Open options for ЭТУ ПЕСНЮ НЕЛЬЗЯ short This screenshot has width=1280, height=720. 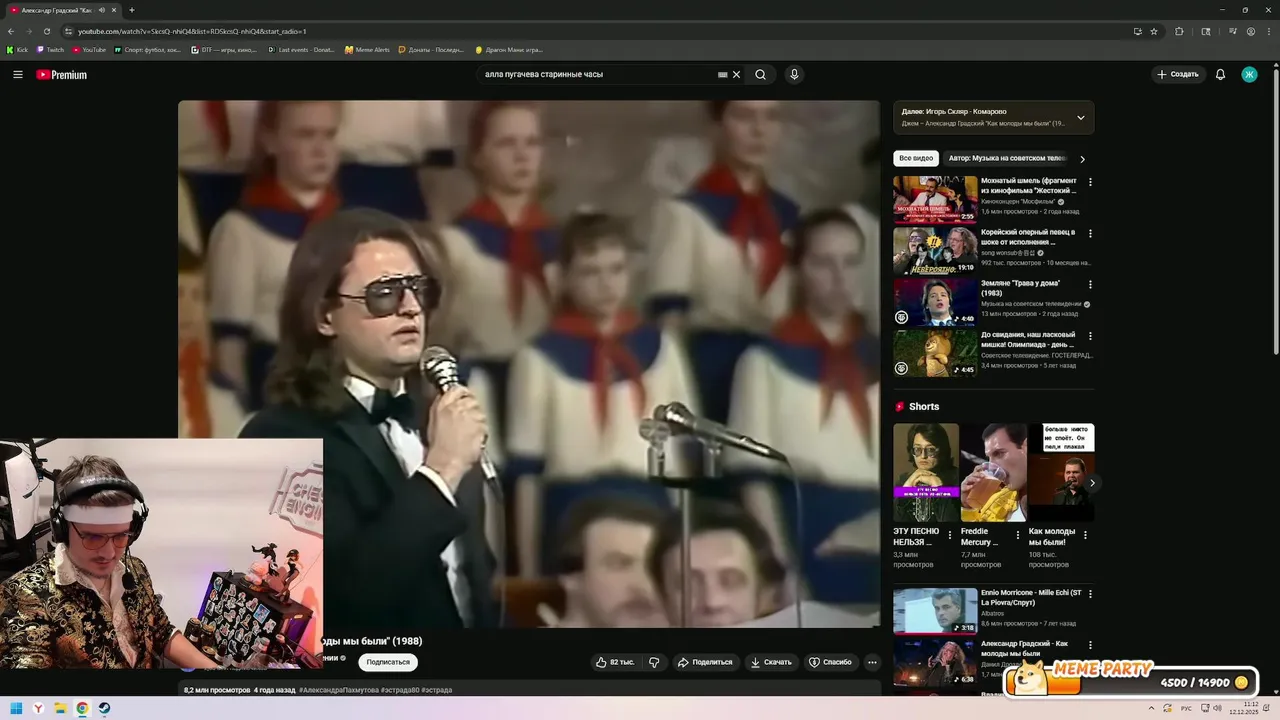tap(950, 535)
